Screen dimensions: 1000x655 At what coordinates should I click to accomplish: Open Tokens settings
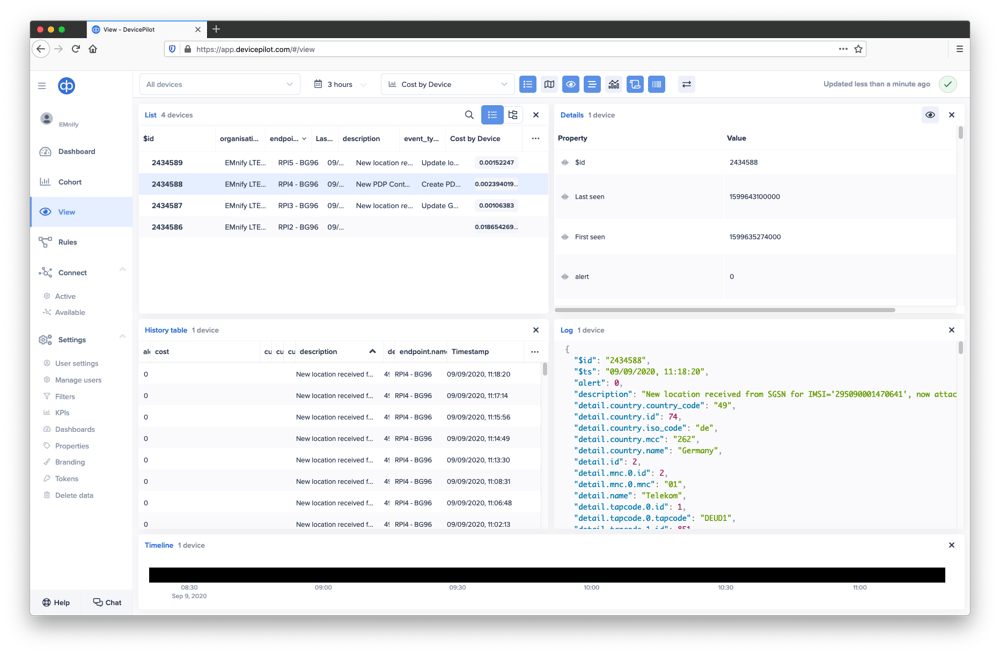(x=66, y=478)
